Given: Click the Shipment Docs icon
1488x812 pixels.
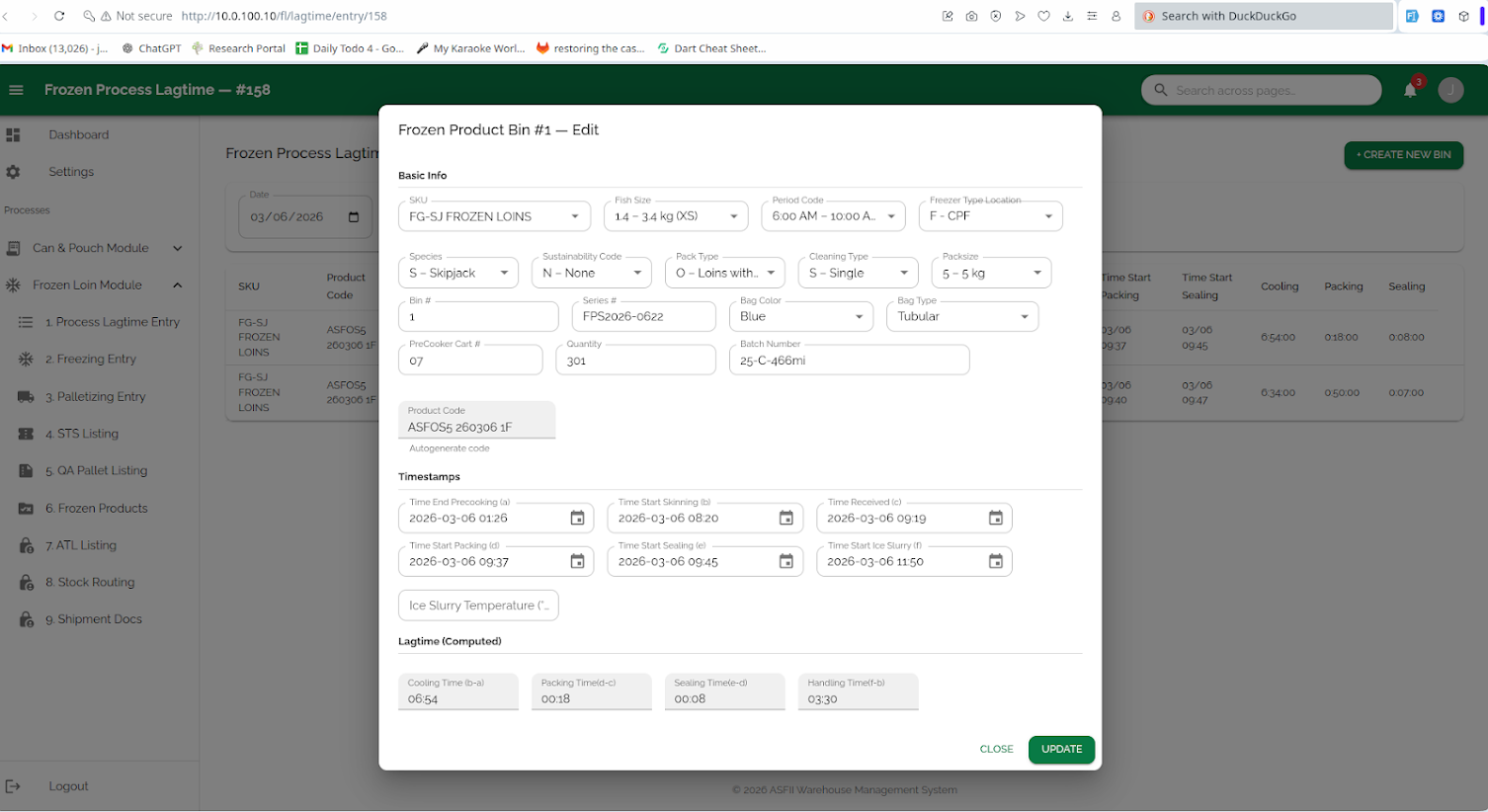Looking at the screenshot, I should pos(26,619).
